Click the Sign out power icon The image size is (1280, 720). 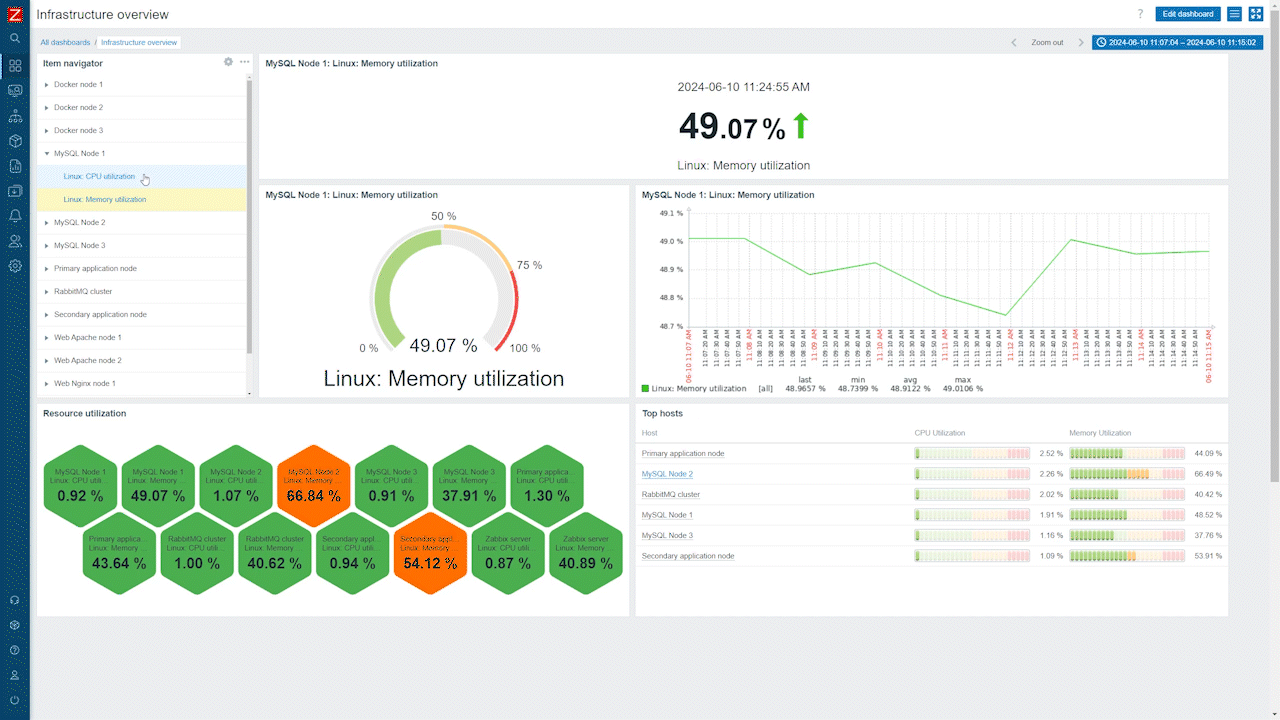(x=15, y=700)
